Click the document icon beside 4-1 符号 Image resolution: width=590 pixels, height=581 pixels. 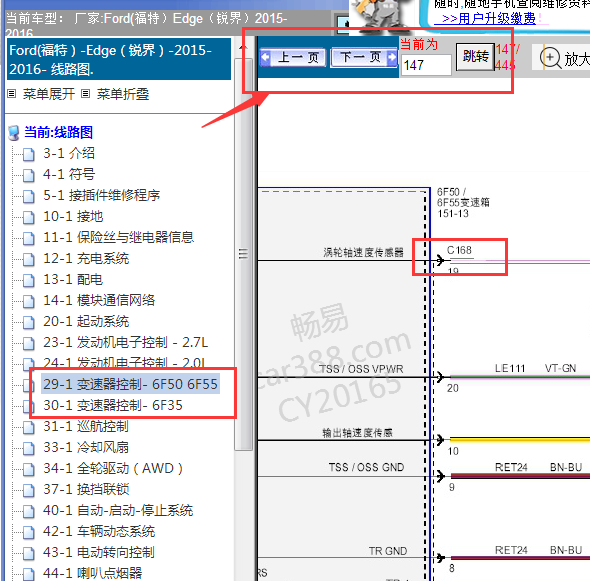point(29,175)
